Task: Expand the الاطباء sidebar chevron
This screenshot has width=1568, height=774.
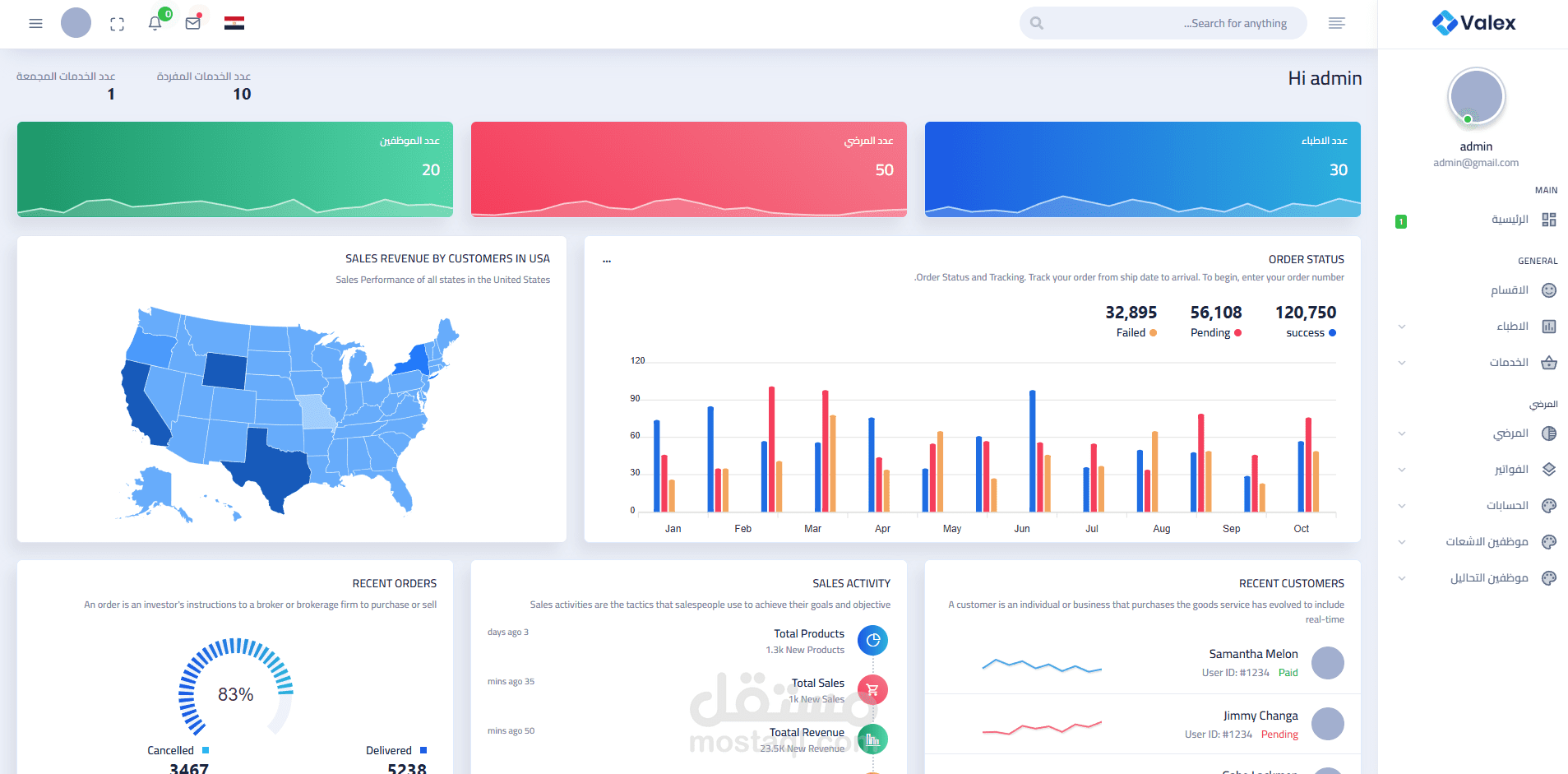Action: [x=1402, y=327]
